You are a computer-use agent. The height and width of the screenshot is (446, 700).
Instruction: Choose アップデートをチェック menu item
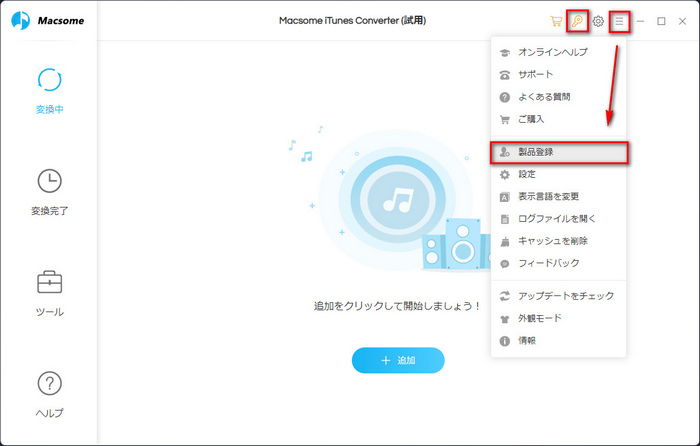(x=558, y=296)
